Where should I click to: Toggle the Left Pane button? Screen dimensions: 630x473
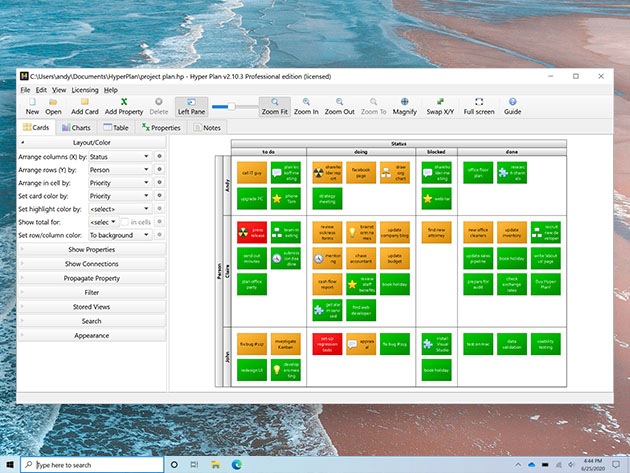coord(191,102)
